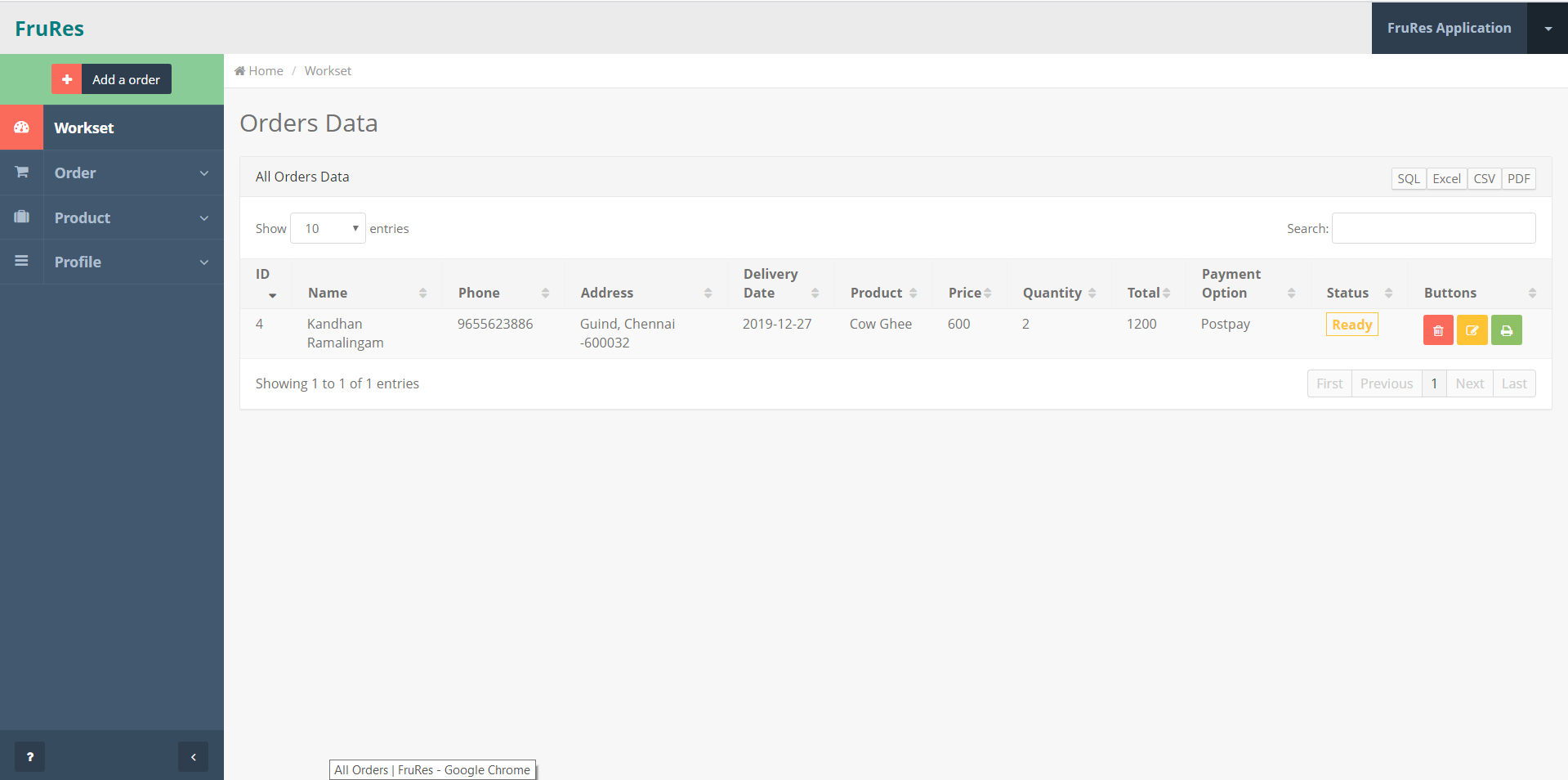Click the Ready status label
1568x780 pixels.
pos(1351,325)
